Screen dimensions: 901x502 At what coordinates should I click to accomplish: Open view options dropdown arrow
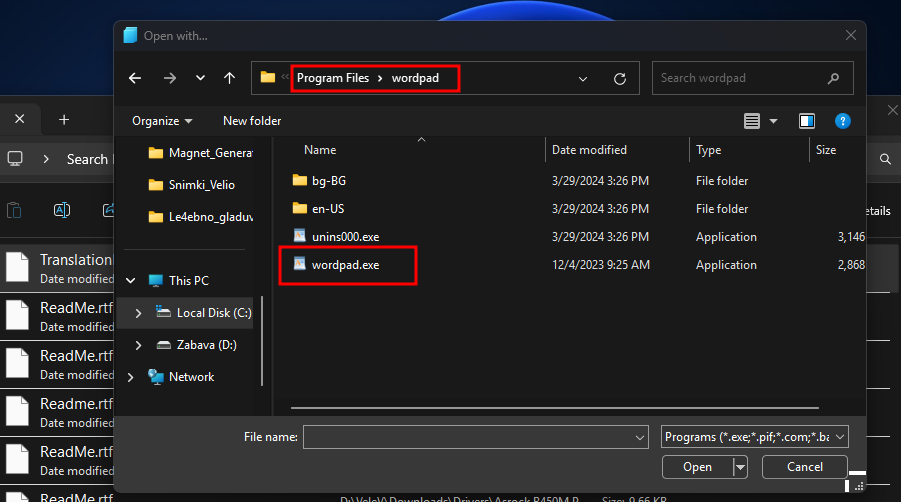(773, 121)
